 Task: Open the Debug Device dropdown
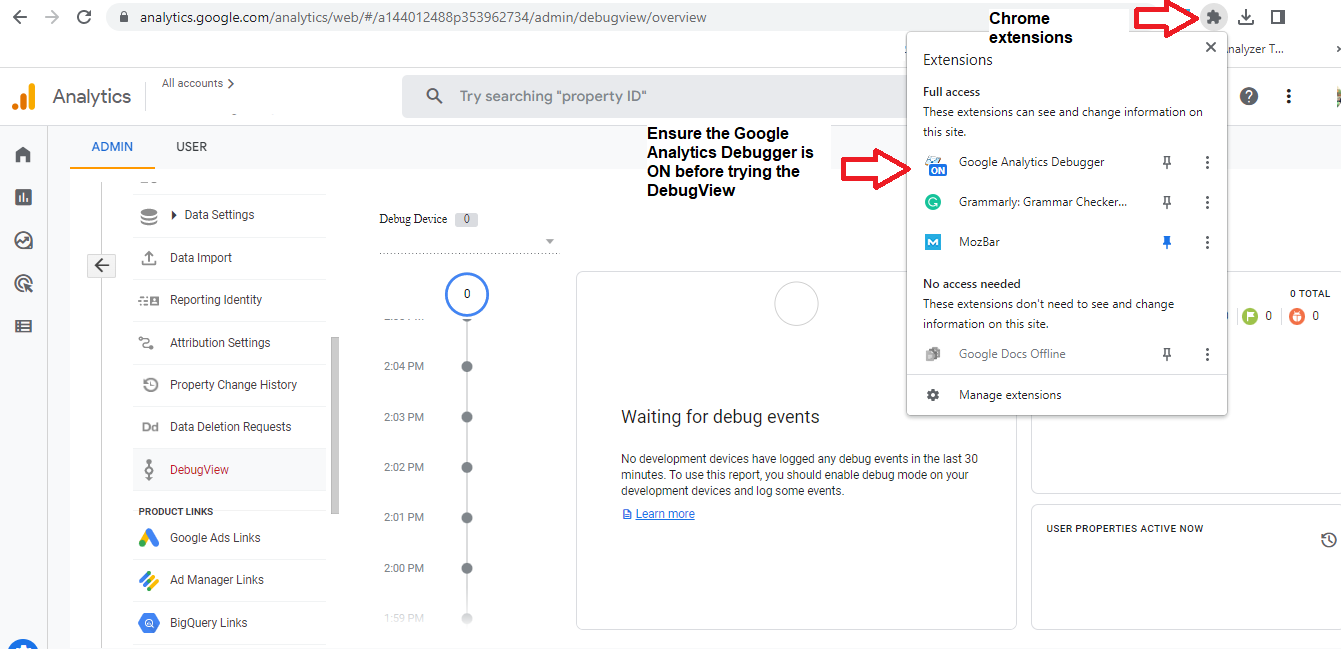tap(468, 241)
